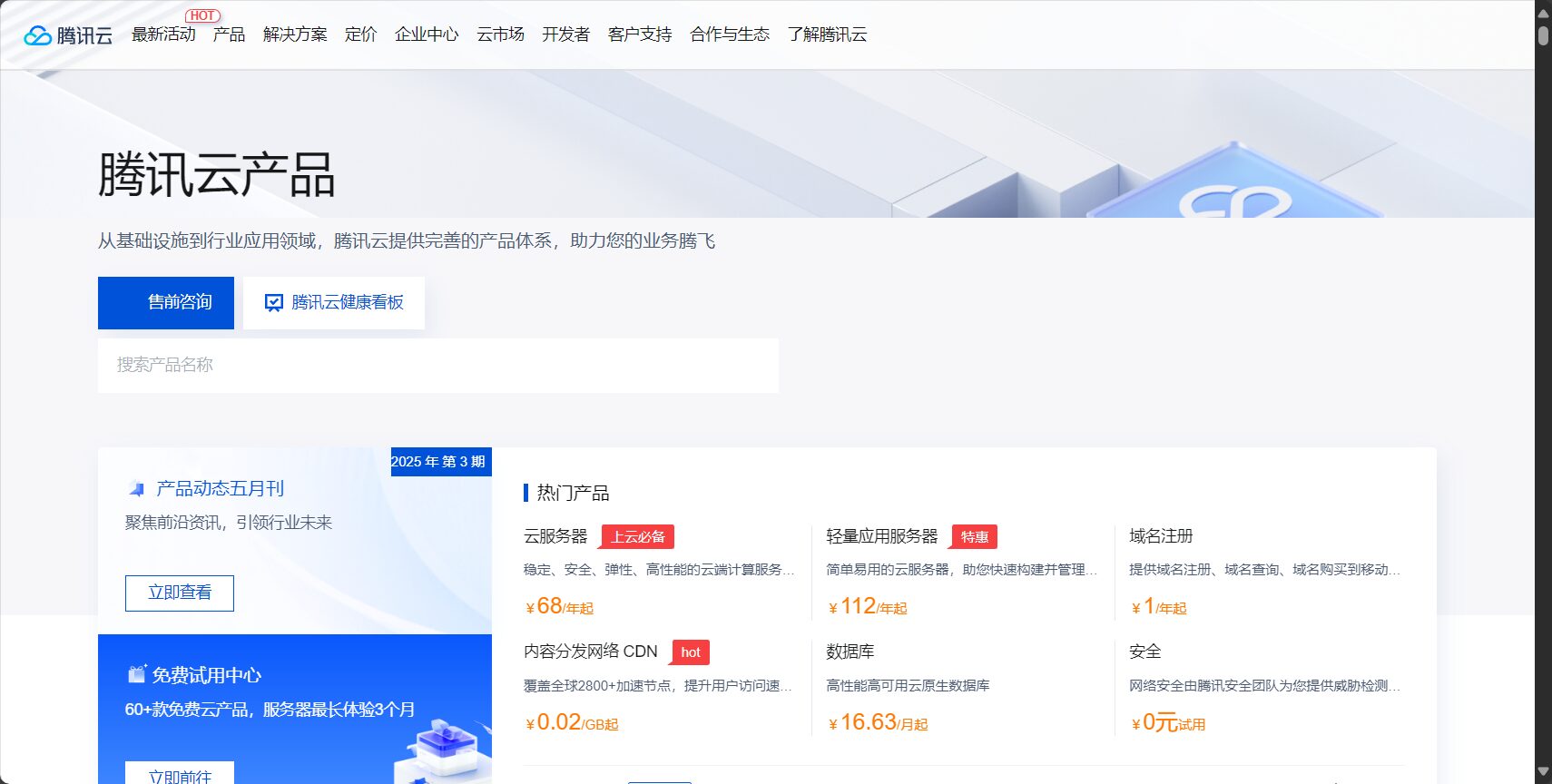Click the 腾讯云产品 page heading
The image size is (1552, 784).
217,175
